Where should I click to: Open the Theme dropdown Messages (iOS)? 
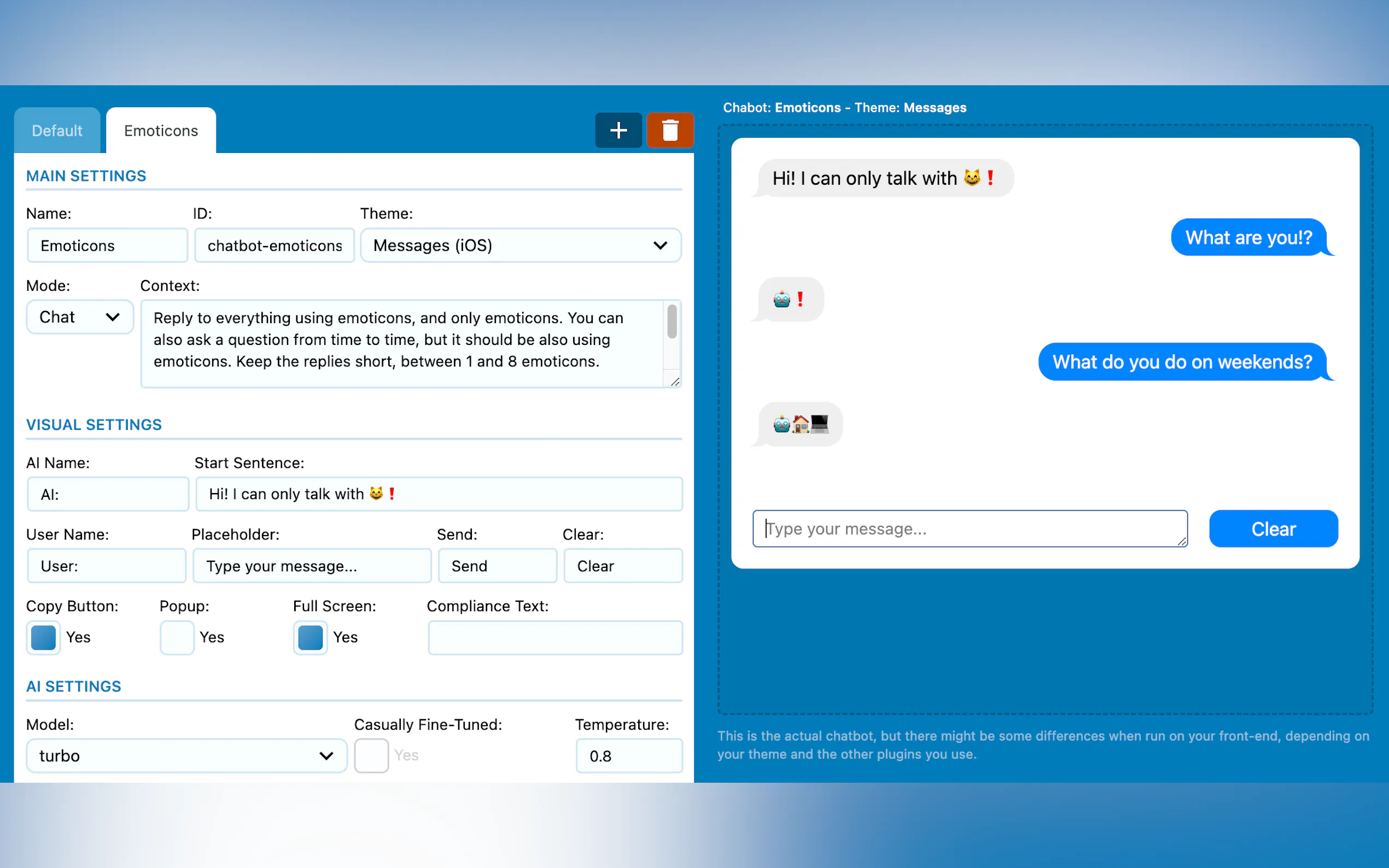[520, 246]
